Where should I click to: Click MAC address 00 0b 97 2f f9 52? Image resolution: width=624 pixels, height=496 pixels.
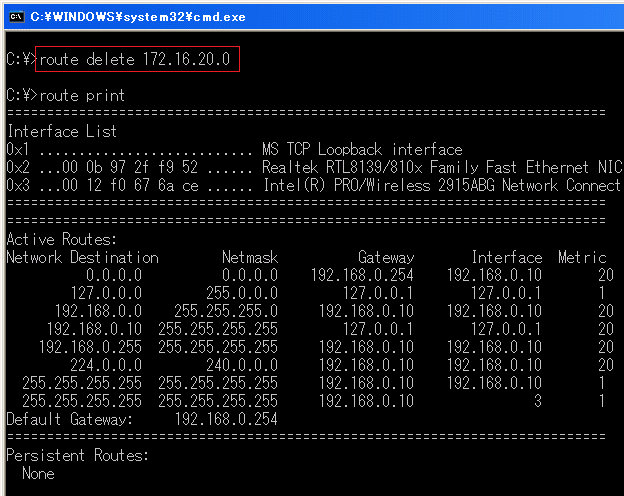[130, 167]
